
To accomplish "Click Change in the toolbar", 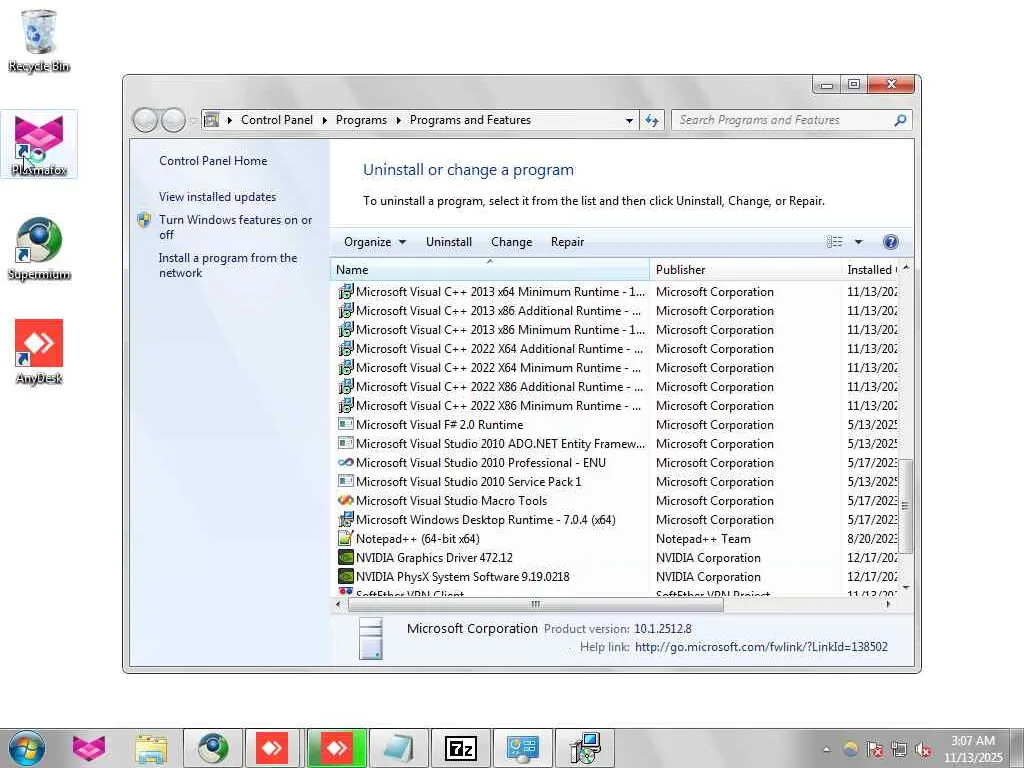I will coord(511,242).
